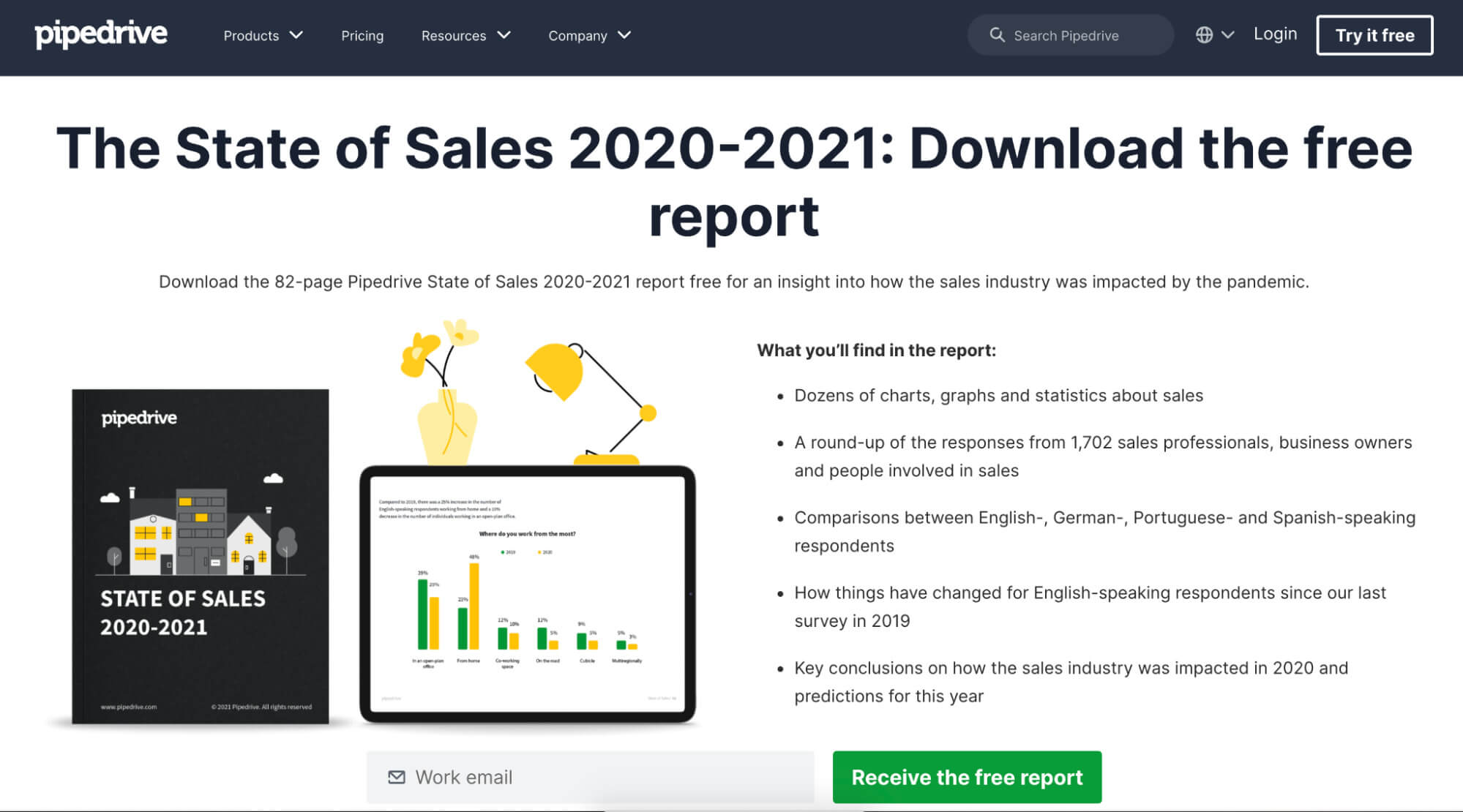Click the Login link
Viewport: 1463px width, 812px height.
1275,34
